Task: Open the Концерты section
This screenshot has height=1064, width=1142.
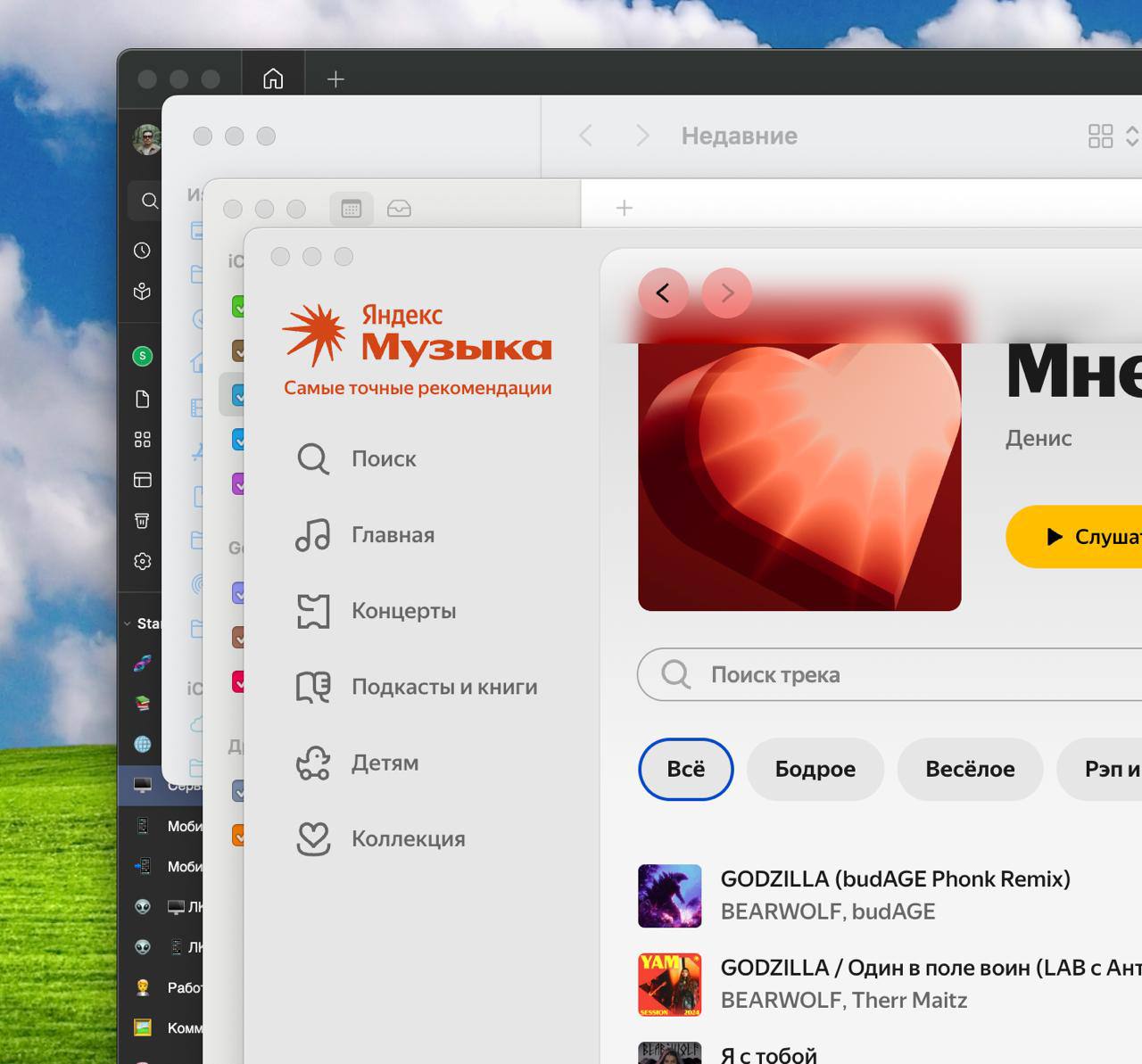Action: [x=402, y=611]
